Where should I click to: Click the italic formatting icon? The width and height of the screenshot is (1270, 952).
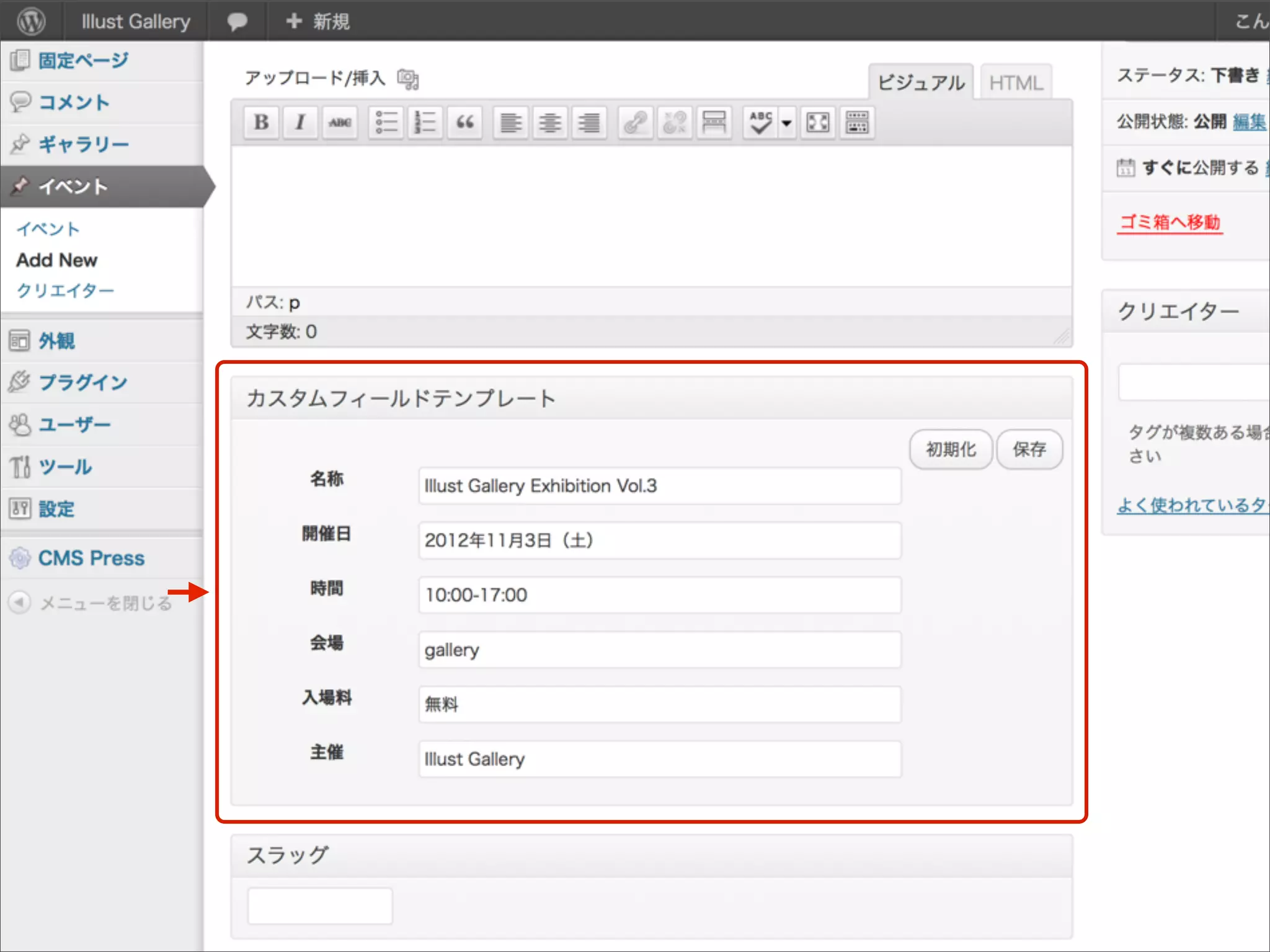click(x=300, y=123)
